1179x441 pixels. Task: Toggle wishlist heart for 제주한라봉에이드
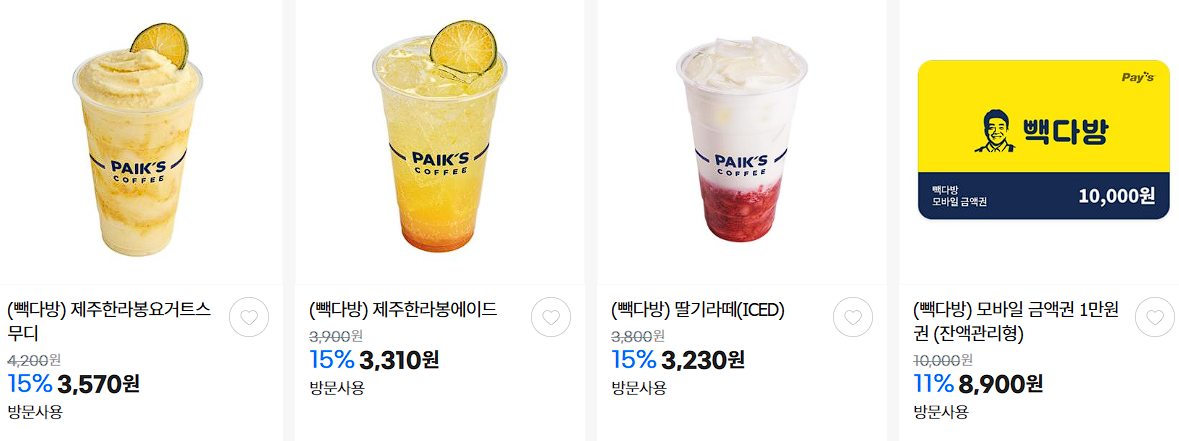click(x=550, y=317)
